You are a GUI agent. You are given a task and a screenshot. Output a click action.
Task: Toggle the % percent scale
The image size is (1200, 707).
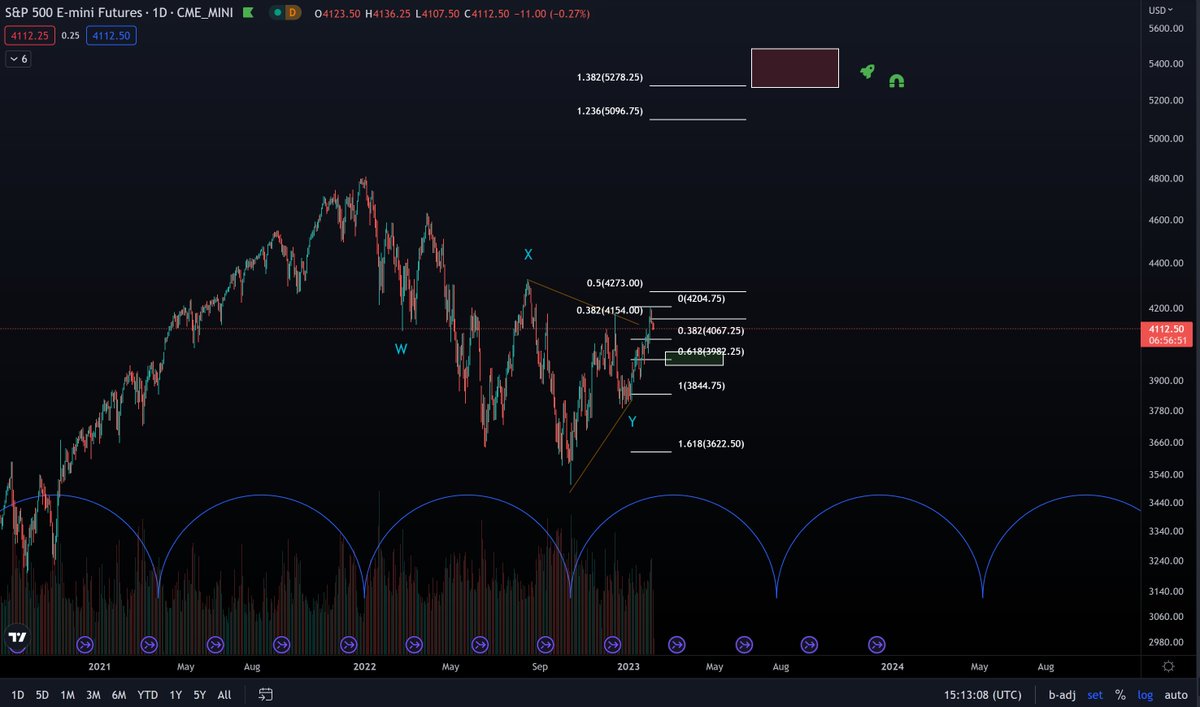pyautogui.click(x=1120, y=694)
